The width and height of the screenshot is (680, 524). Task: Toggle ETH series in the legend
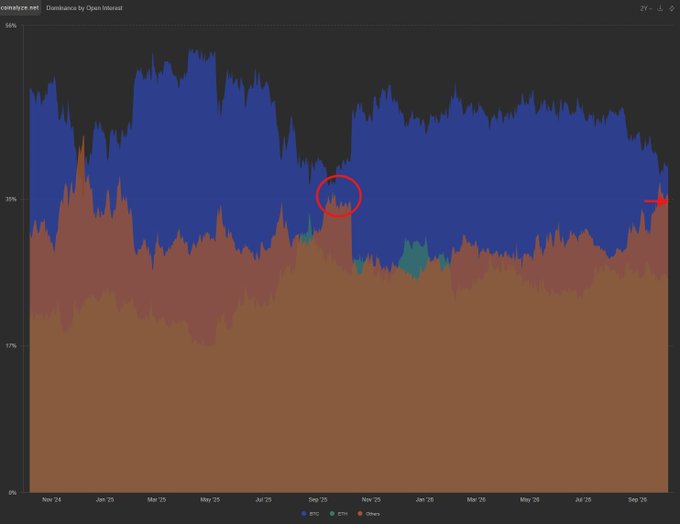coord(339,514)
